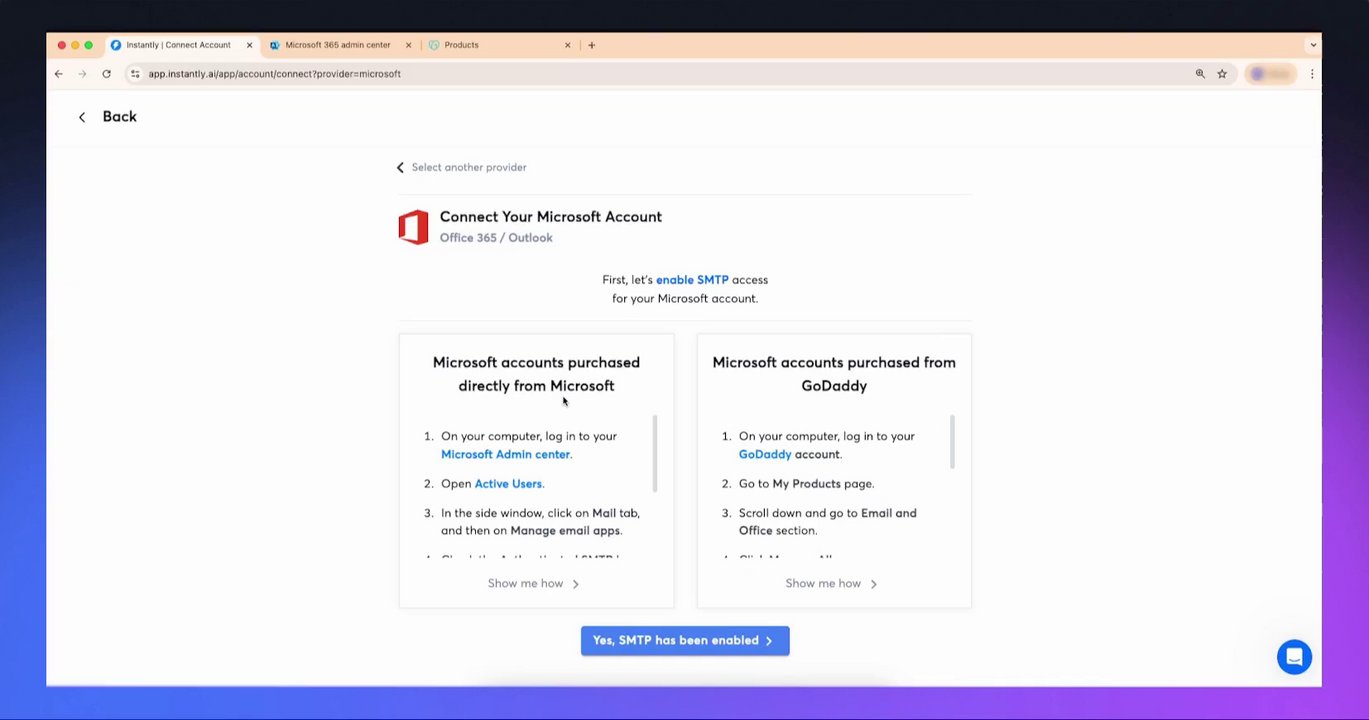Image resolution: width=1369 pixels, height=720 pixels.
Task: Open the Microsoft Admin center link
Action: (505, 454)
